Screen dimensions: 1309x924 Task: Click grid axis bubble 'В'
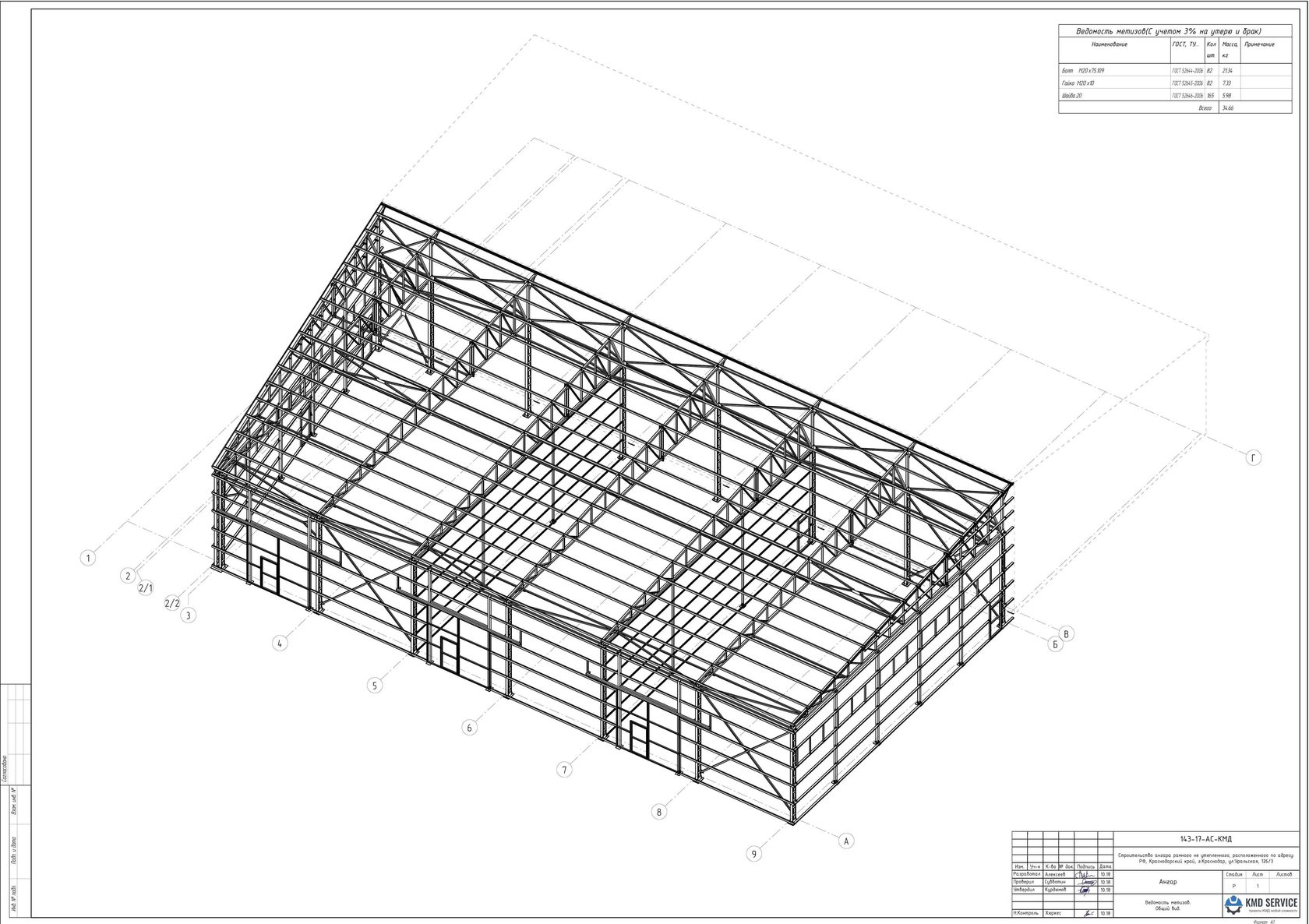click(x=1067, y=633)
